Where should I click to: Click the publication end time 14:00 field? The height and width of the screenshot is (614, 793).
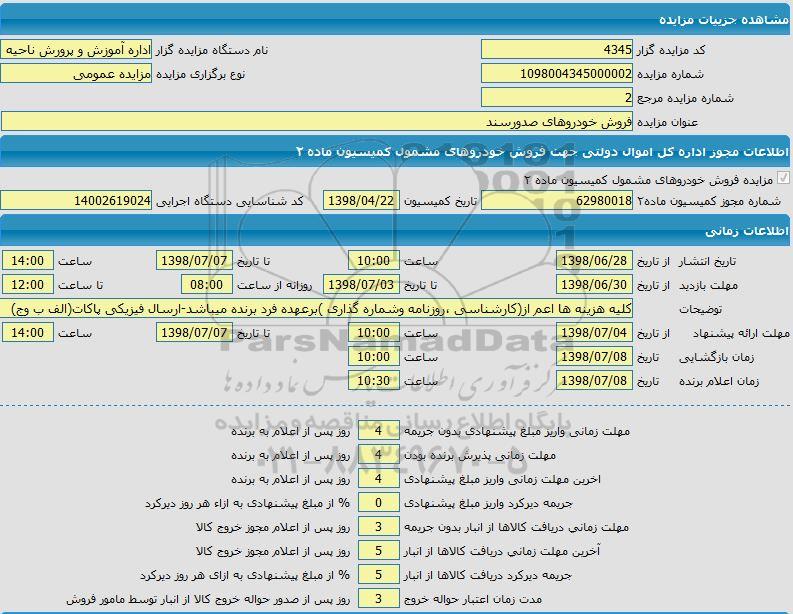click(x=27, y=260)
